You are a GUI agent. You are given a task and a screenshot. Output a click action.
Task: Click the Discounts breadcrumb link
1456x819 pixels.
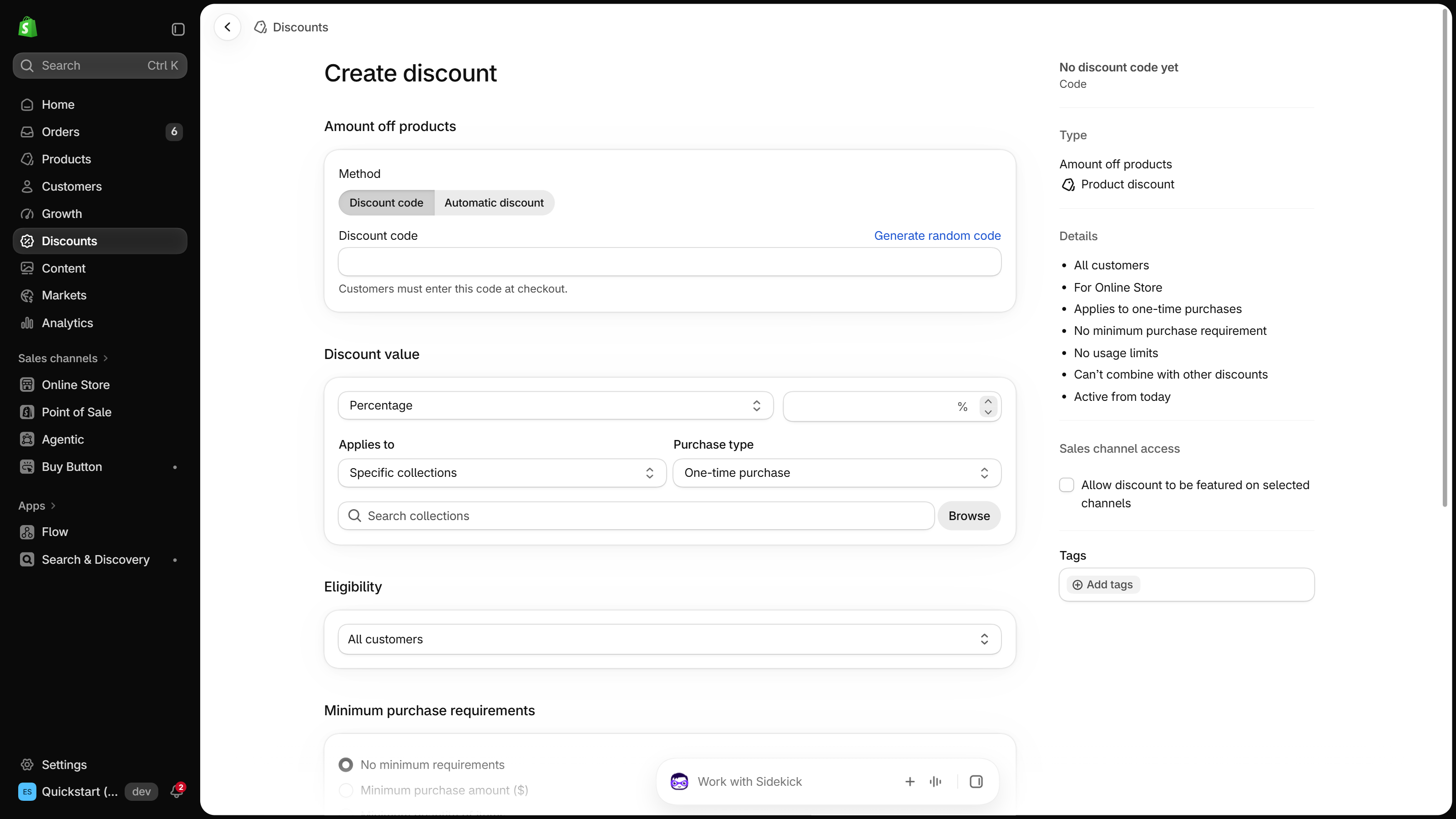(x=300, y=27)
